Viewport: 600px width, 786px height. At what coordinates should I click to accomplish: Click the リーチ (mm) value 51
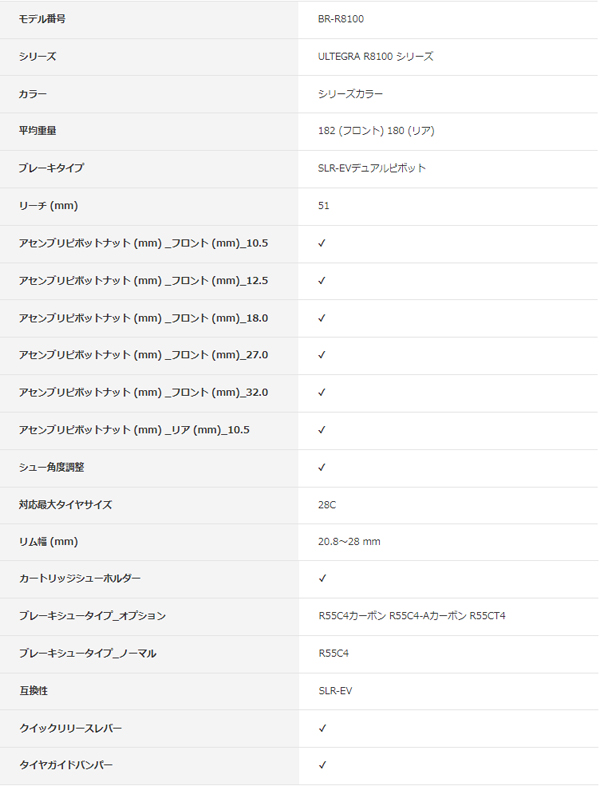tap(324, 206)
